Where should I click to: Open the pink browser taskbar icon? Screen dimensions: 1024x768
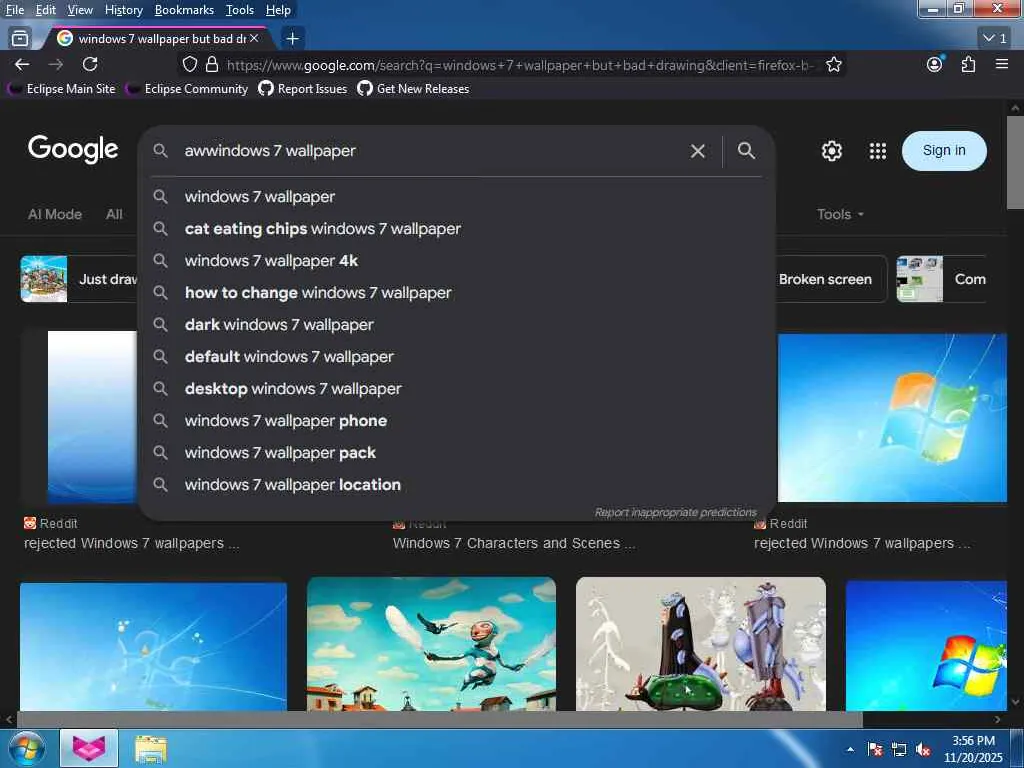[89, 748]
